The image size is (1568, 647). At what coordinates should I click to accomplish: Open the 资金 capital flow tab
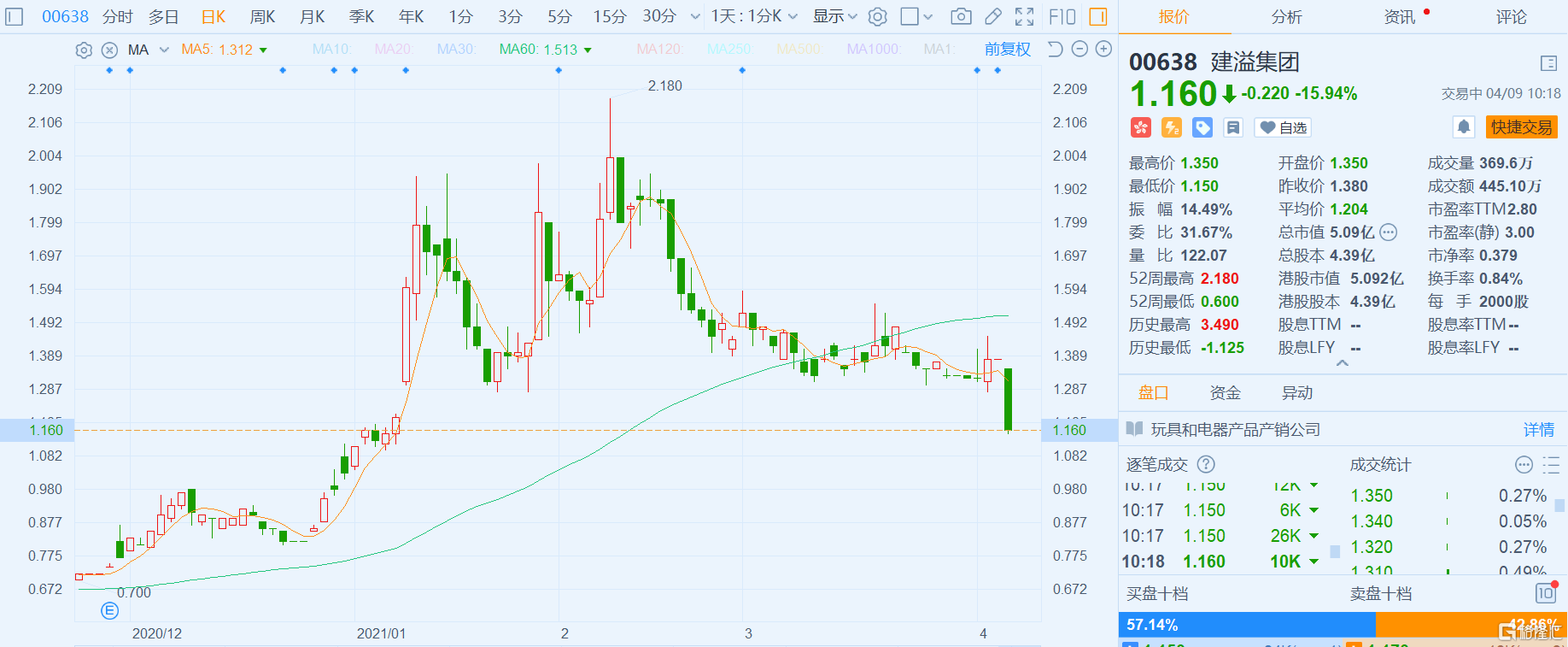coord(1225,392)
